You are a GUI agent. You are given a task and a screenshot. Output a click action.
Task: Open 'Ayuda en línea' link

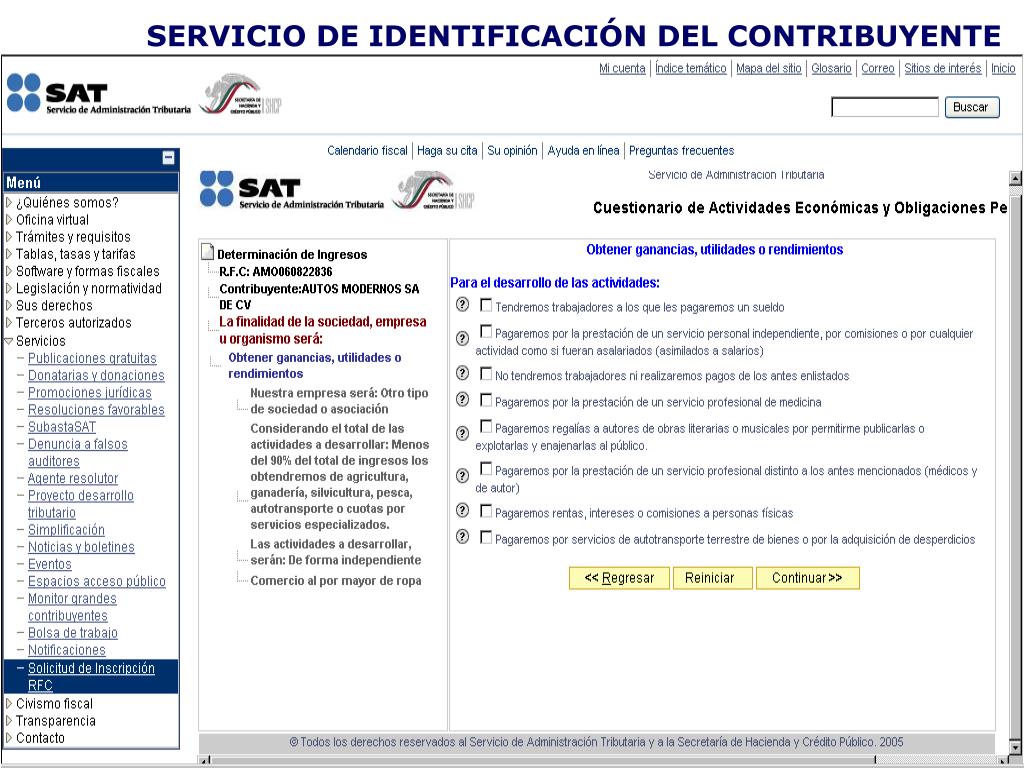(583, 151)
